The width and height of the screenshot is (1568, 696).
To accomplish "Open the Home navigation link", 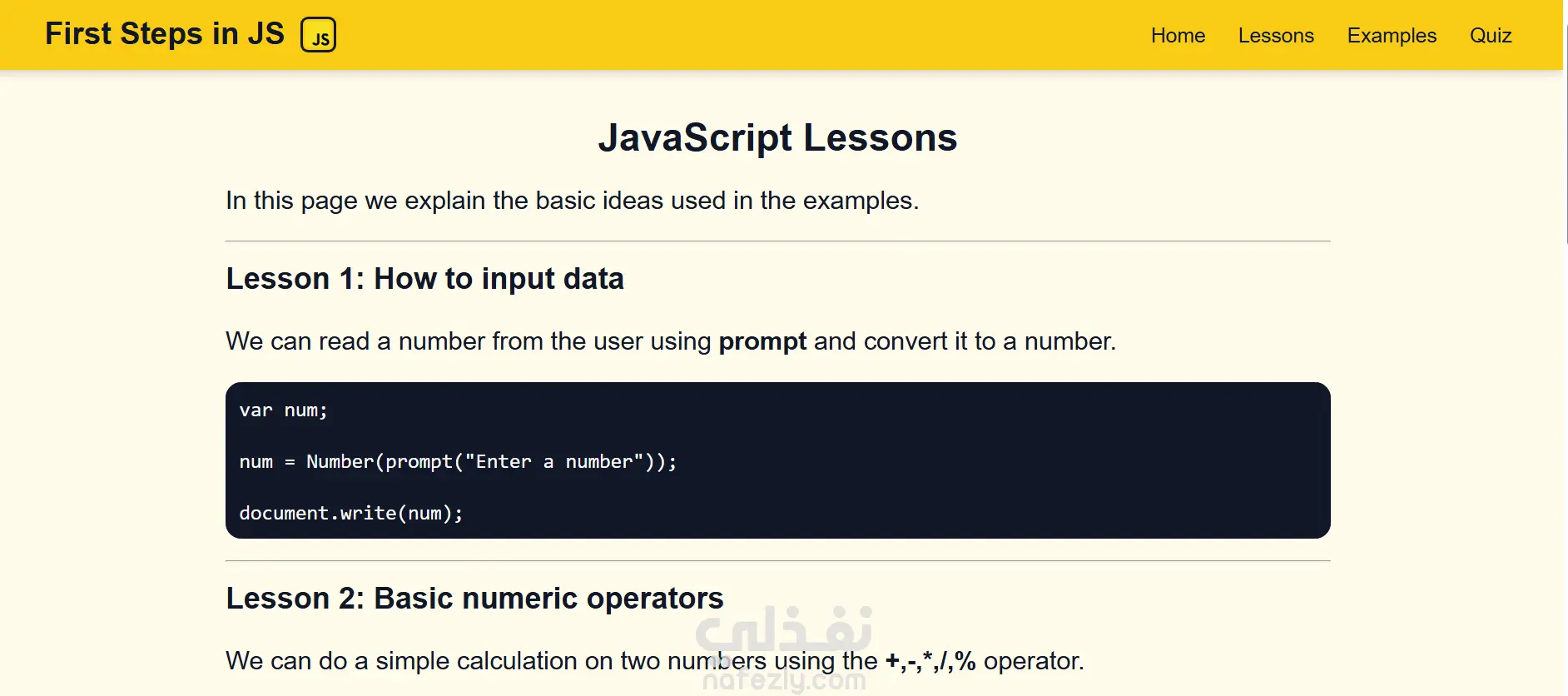I will point(1178,36).
